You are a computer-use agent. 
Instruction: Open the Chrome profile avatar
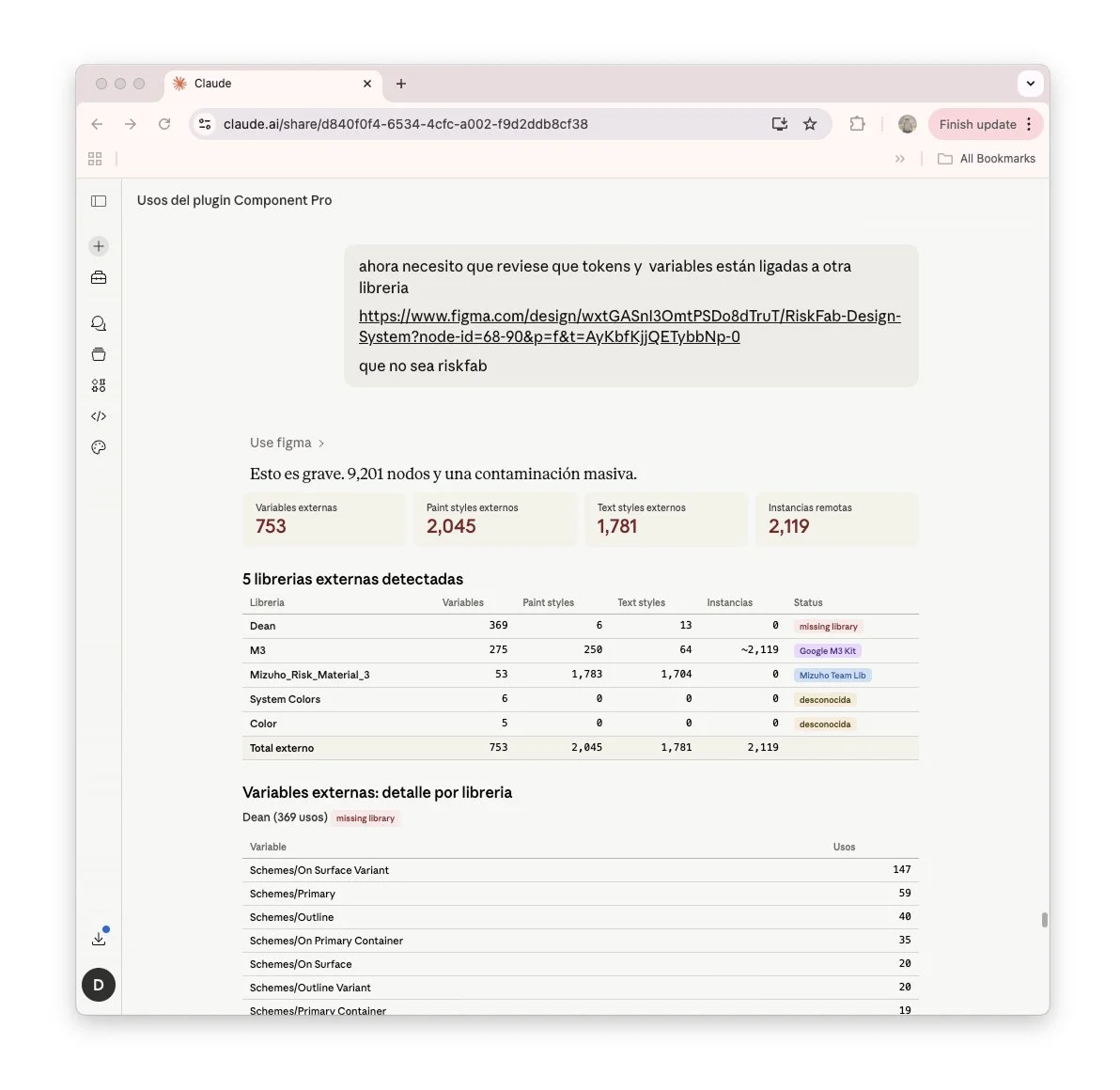(907, 124)
